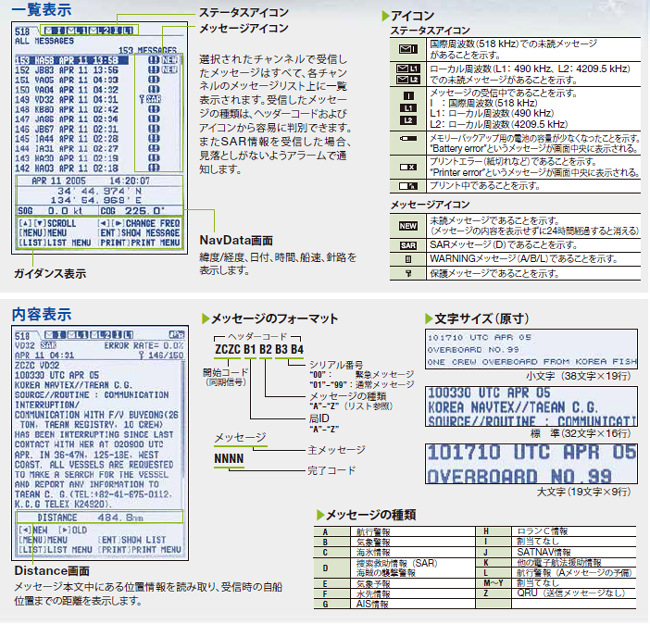Click the NEW icon on message row 152
Image resolution: width=650 pixels, height=624 pixels.
coord(169,70)
